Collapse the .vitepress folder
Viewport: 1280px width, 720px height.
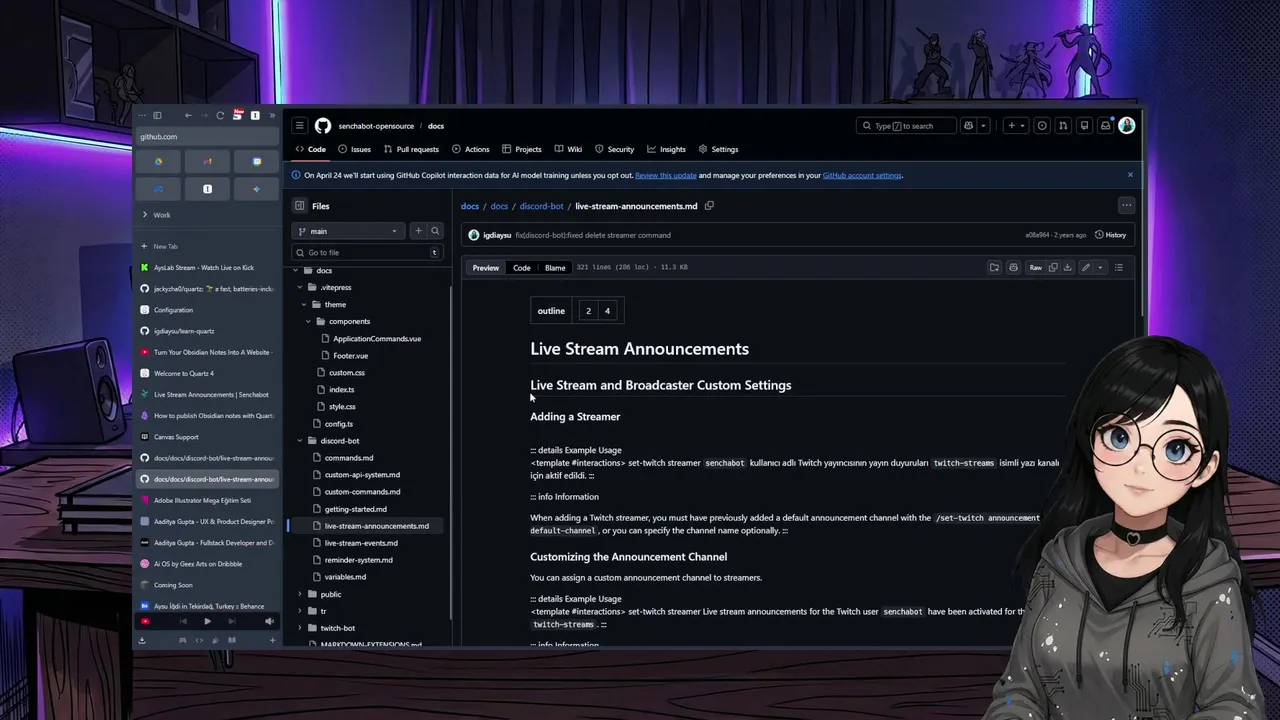pyautogui.click(x=299, y=287)
